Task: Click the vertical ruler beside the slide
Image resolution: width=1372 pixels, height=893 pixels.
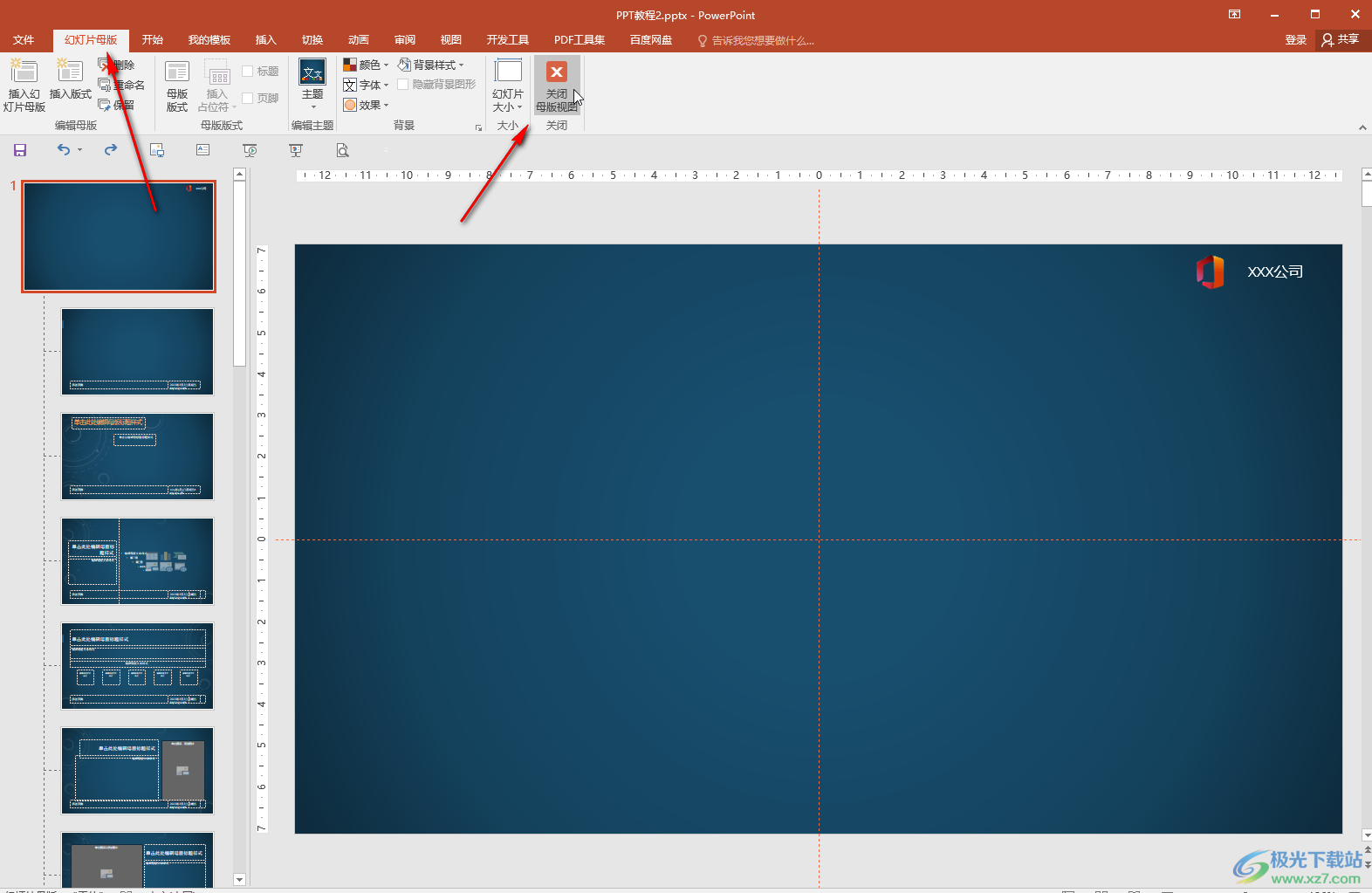Action: click(x=261, y=539)
